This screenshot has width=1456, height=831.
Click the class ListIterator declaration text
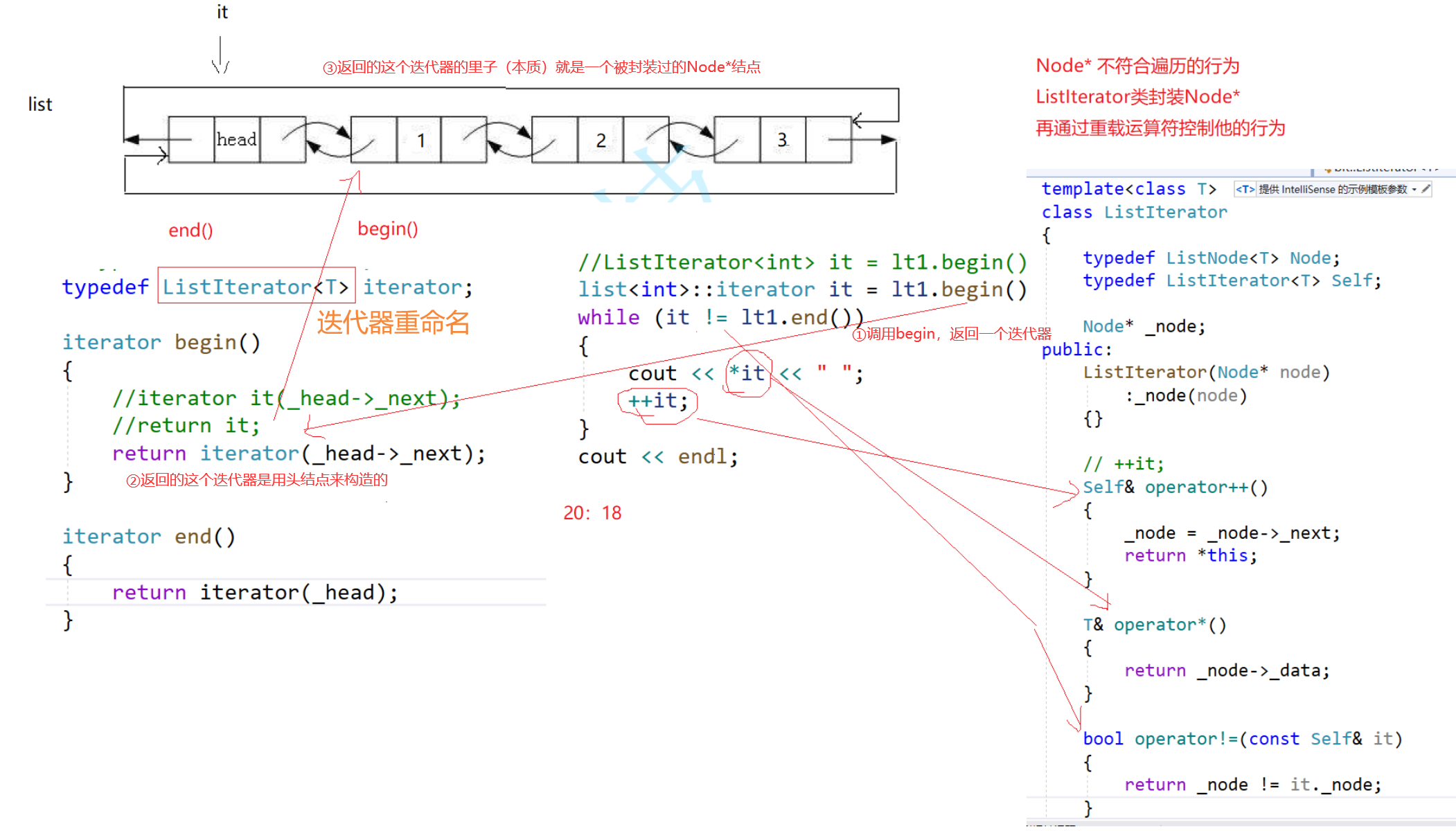pyautogui.click(x=1134, y=212)
